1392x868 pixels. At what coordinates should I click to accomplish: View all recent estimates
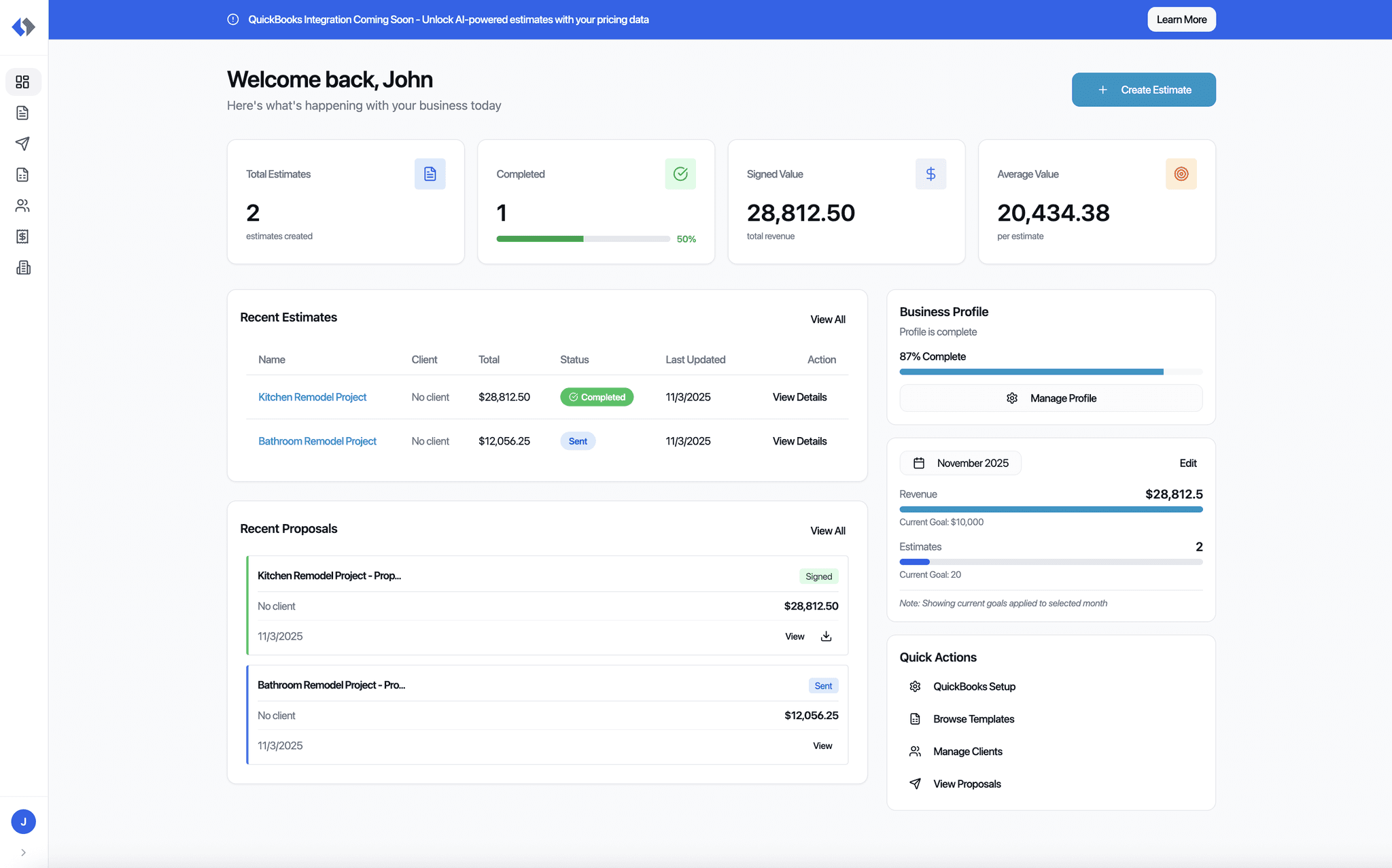coord(827,319)
